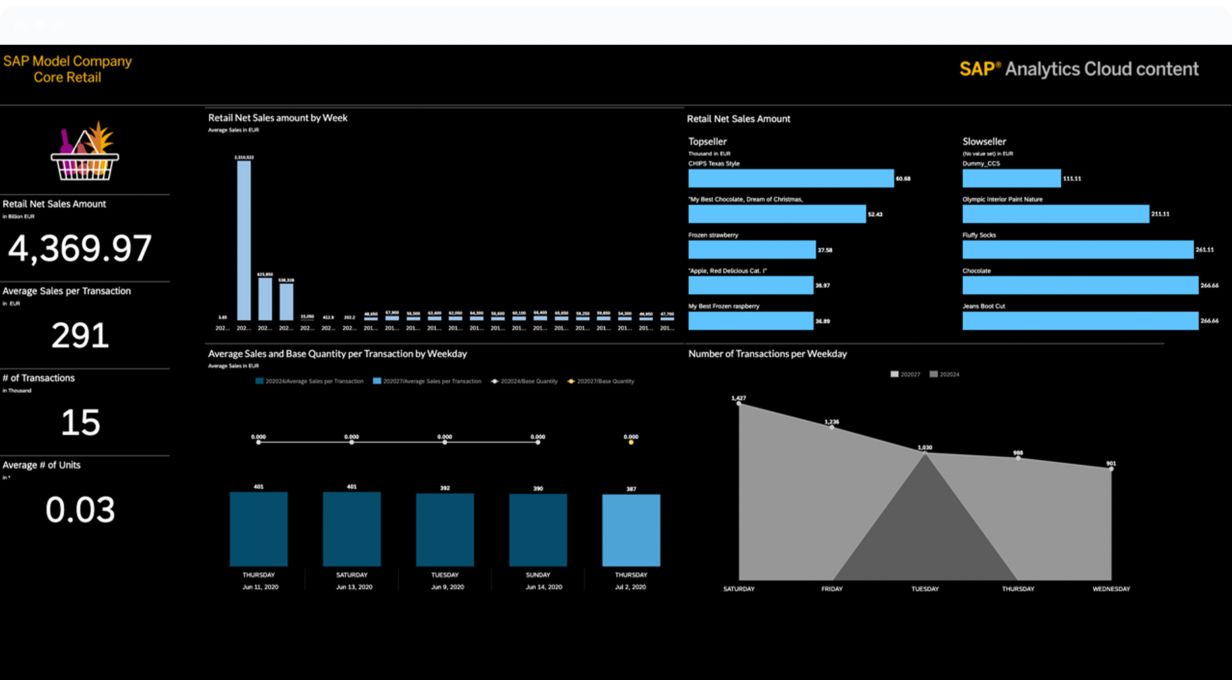The height and width of the screenshot is (680, 1232).
Task: Toggle 202027 Average Sales per Transaction legend
Action: [428, 381]
